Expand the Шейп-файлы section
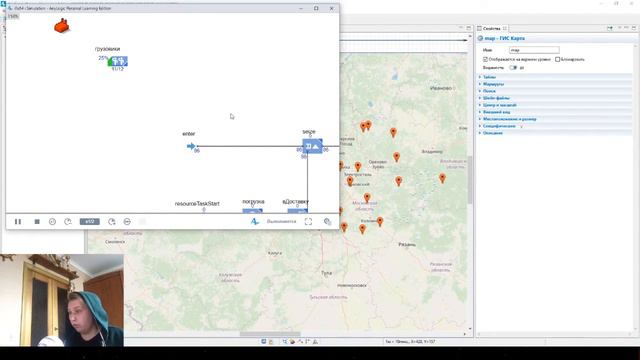This screenshot has height=360, width=640. pos(555,98)
